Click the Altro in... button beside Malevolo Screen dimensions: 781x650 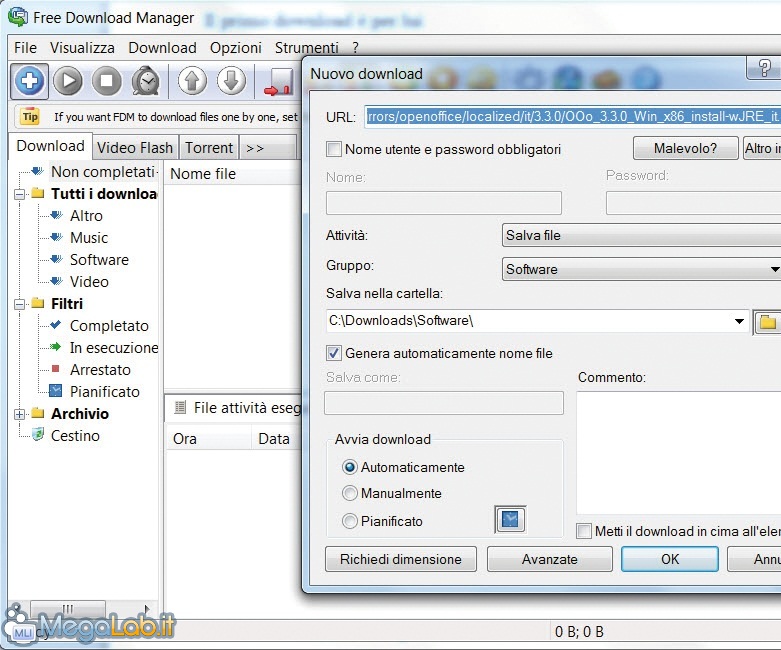click(x=762, y=148)
